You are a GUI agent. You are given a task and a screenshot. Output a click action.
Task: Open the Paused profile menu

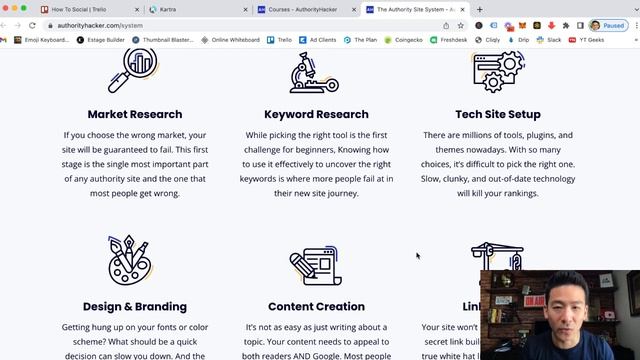[608, 25]
